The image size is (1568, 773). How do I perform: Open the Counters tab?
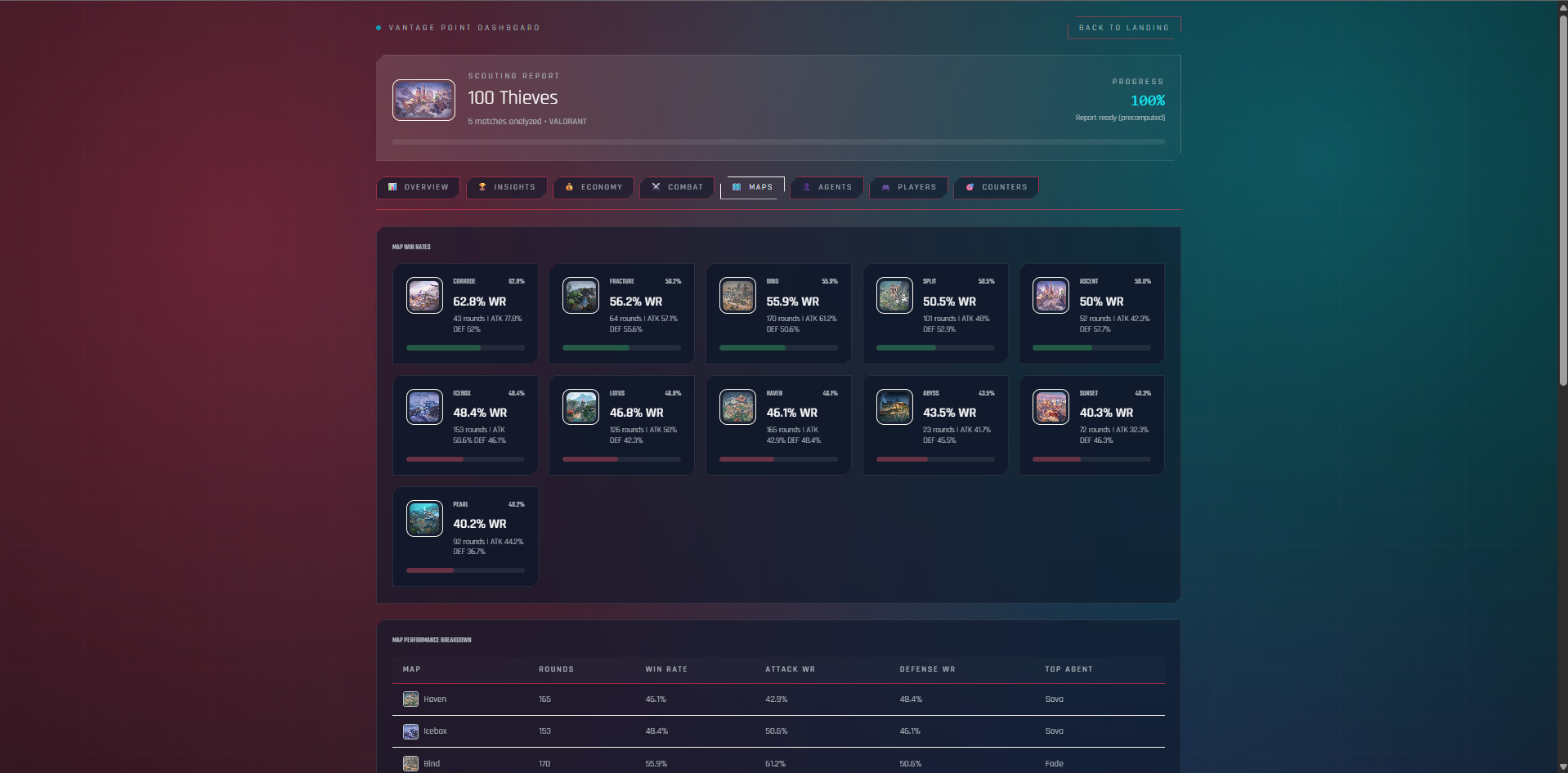pyautogui.click(x=996, y=187)
